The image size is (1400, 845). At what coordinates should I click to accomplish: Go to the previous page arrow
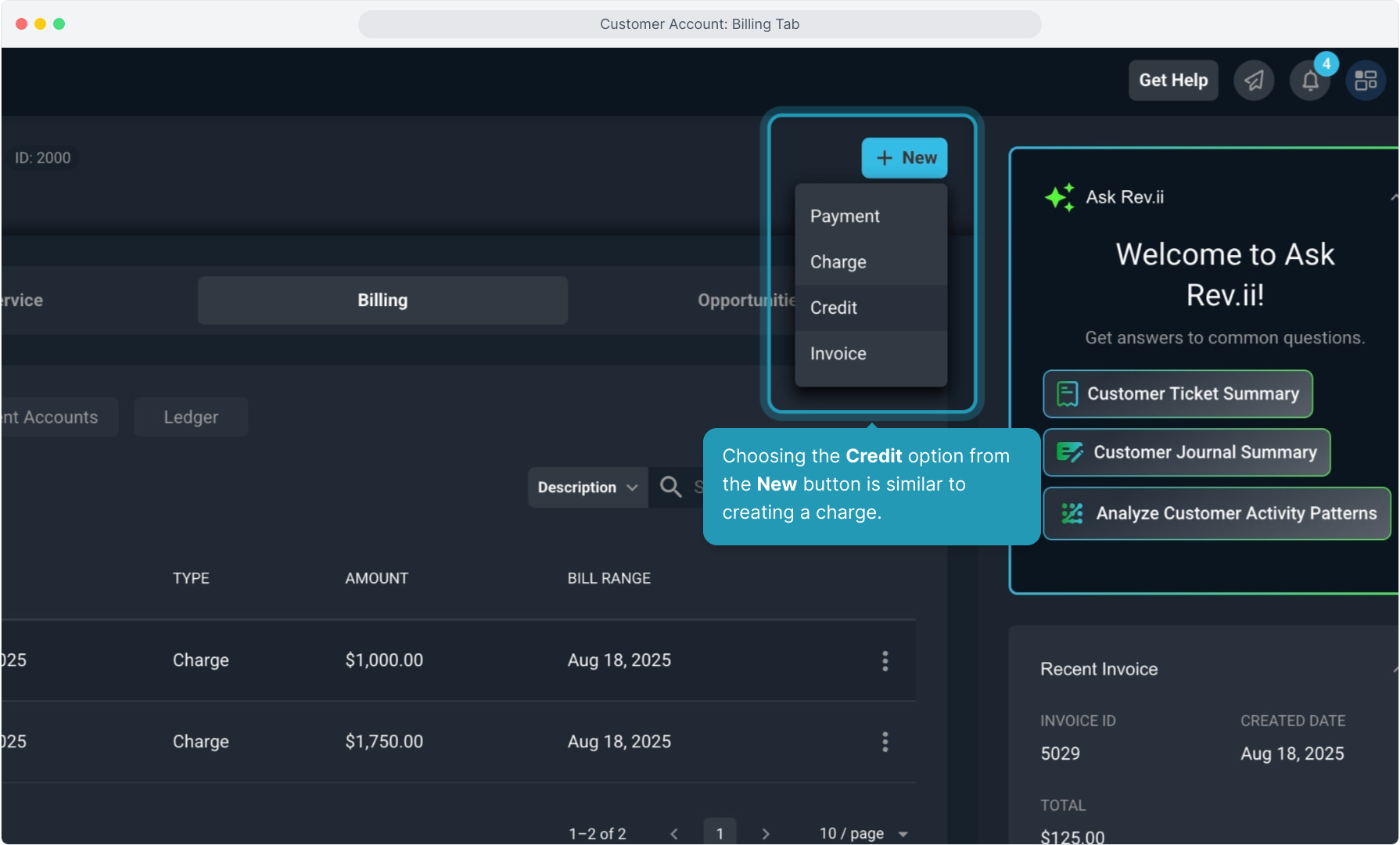tap(674, 834)
